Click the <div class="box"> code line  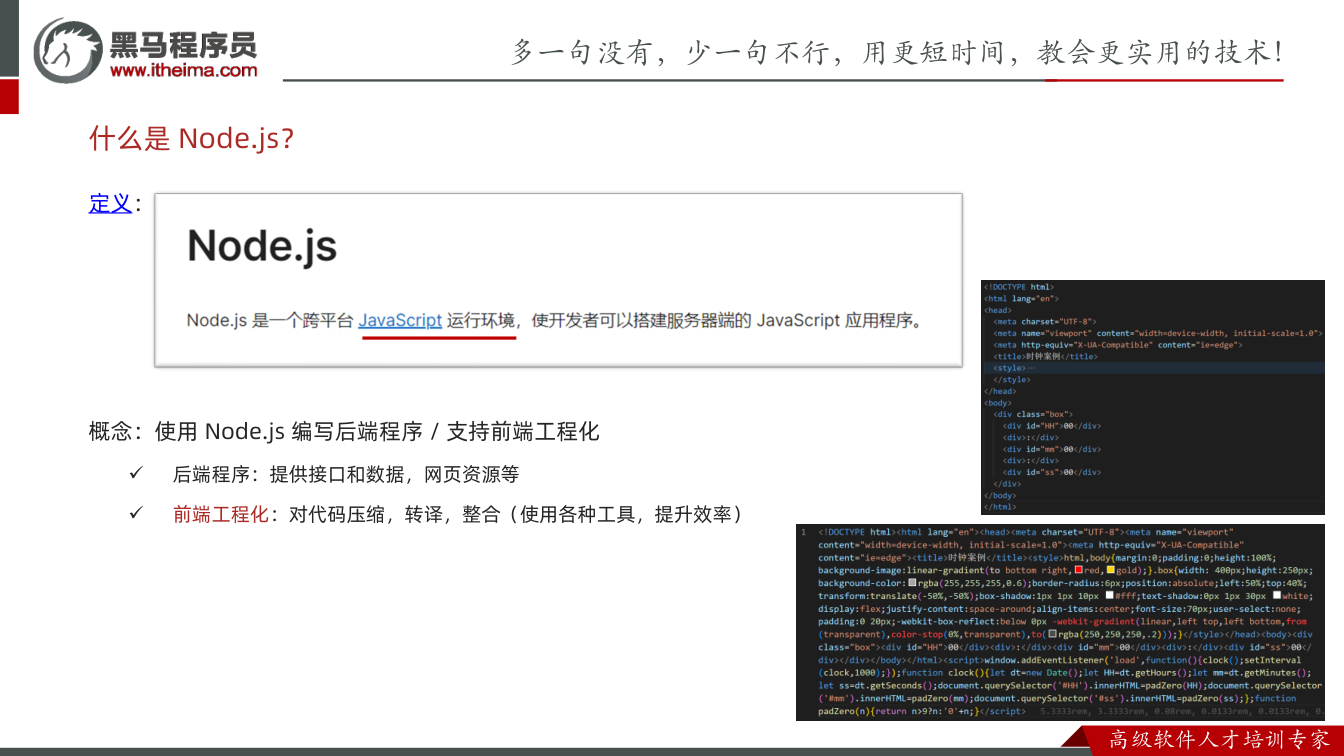tap(1033, 414)
